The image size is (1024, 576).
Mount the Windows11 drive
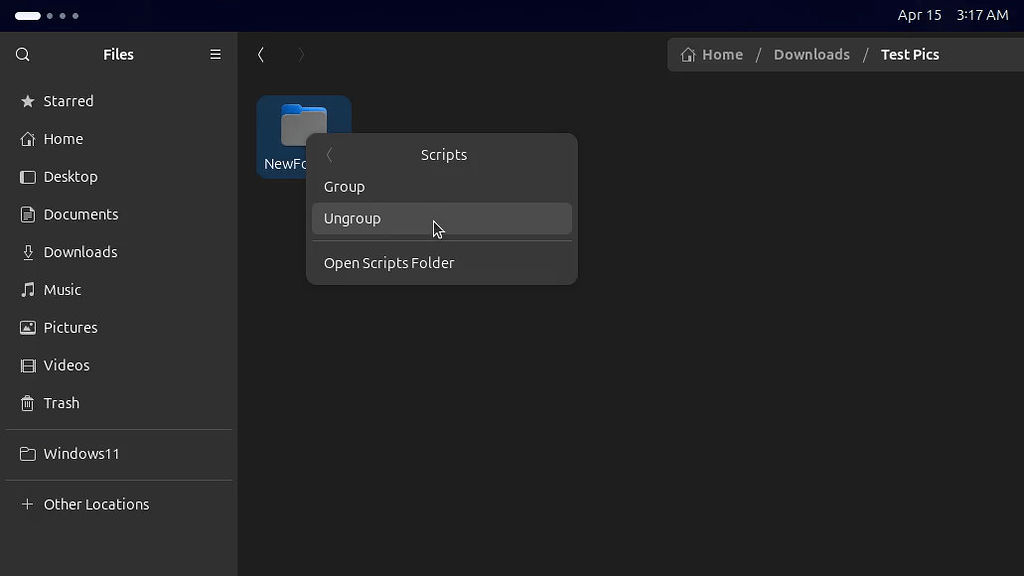point(82,453)
